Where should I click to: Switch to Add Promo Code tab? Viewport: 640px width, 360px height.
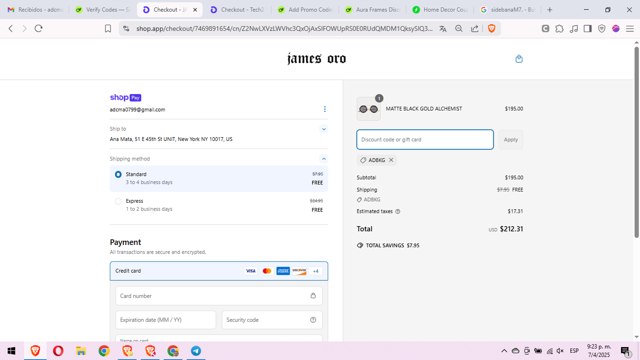tap(304, 9)
